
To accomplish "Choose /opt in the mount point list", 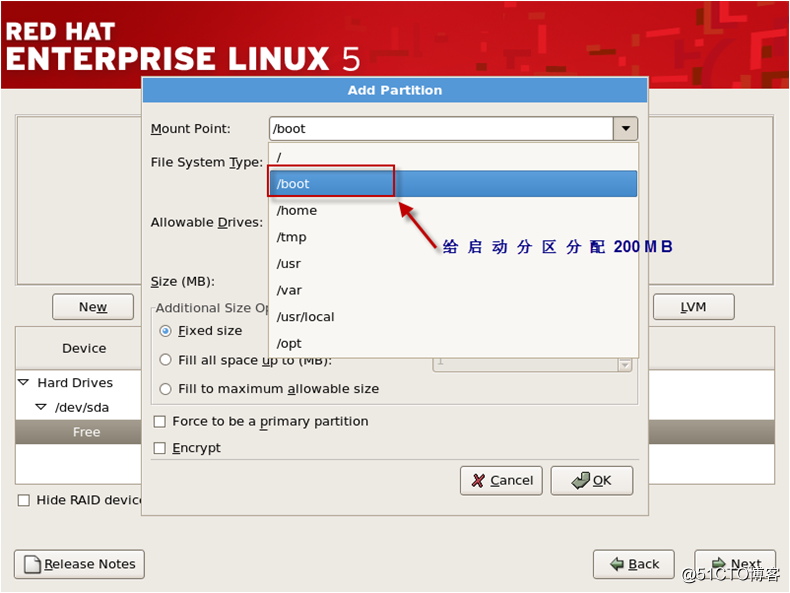I will click(453, 344).
